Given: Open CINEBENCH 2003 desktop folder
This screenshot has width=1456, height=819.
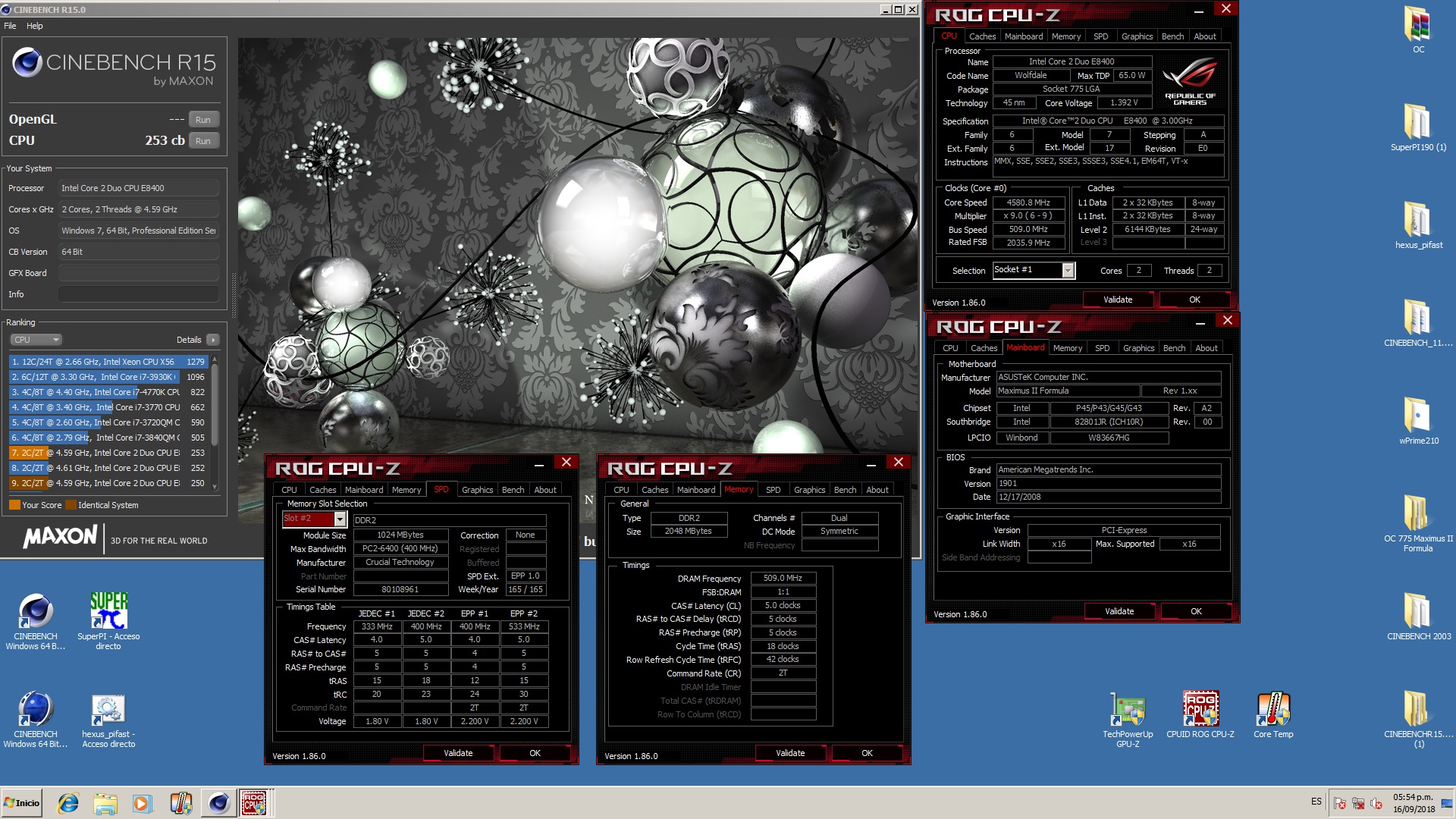Looking at the screenshot, I should tap(1417, 616).
